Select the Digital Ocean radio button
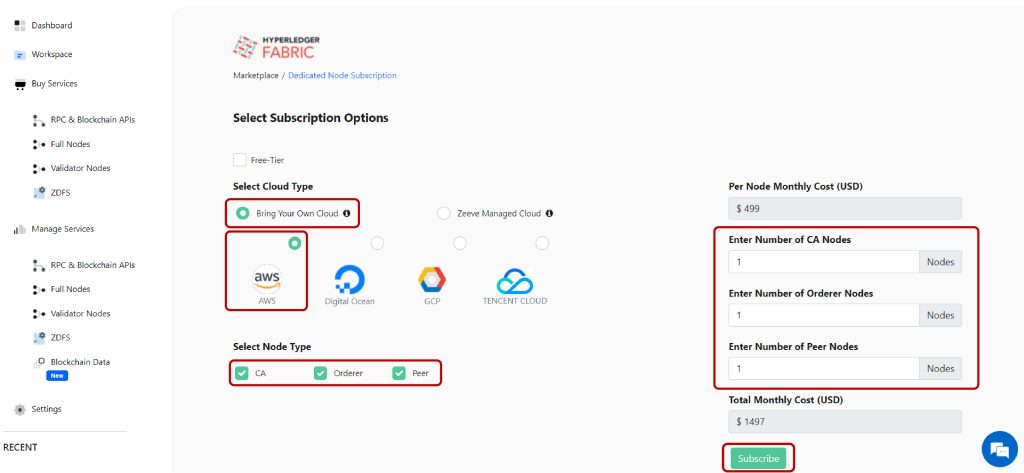The width and height of the screenshot is (1024, 473). pyautogui.click(x=377, y=243)
